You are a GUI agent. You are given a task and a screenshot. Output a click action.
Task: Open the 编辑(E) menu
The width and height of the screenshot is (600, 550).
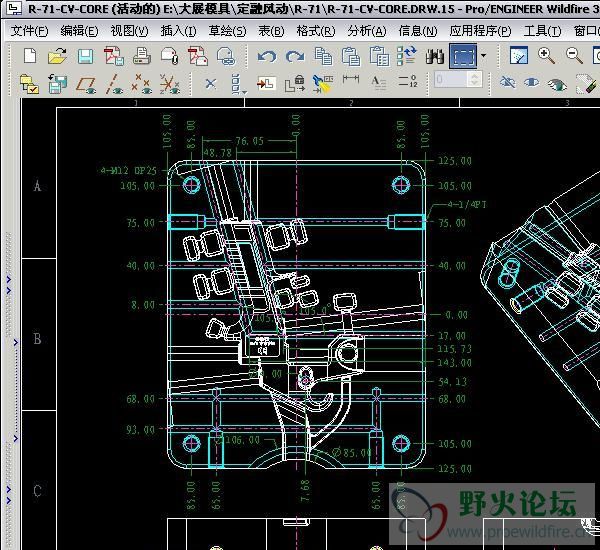coord(79,31)
